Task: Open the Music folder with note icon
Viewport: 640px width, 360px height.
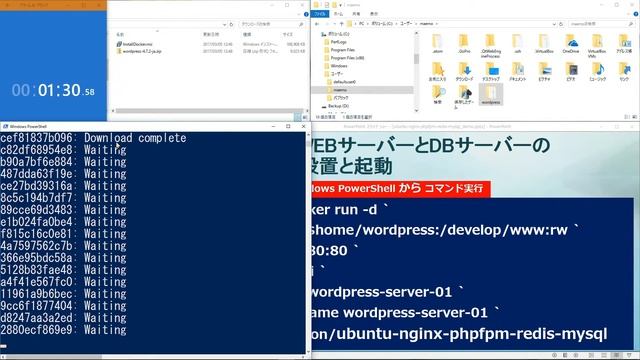Action: [597, 71]
